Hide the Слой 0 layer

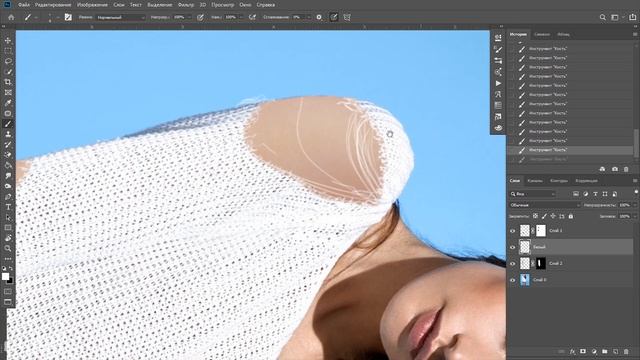pos(513,280)
